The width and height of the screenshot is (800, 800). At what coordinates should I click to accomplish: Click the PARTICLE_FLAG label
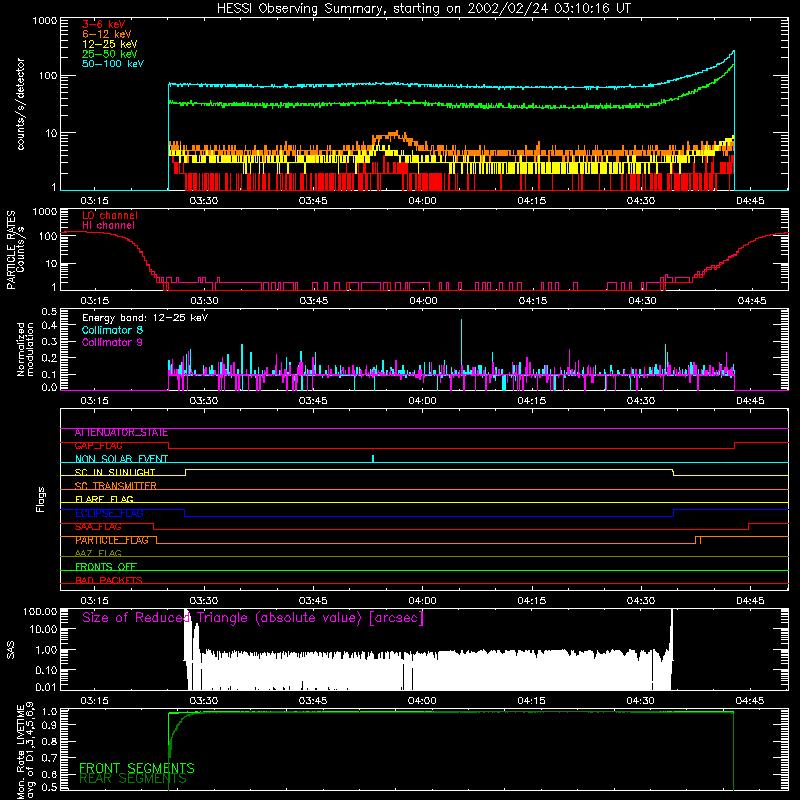click(112, 540)
